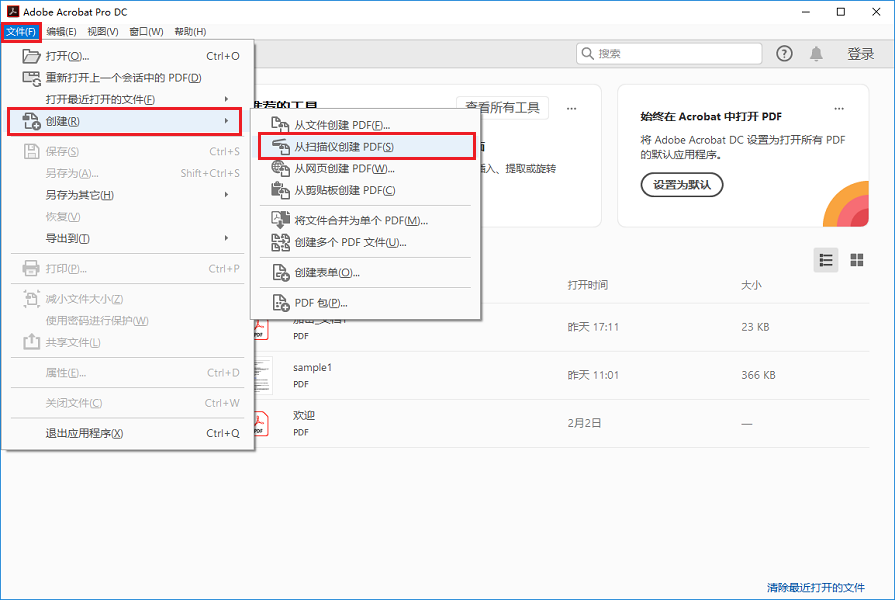The width and height of the screenshot is (895, 600).
Task: Click the 登录 sign-in button
Action: pyautogui.click(x=860, y=54)
